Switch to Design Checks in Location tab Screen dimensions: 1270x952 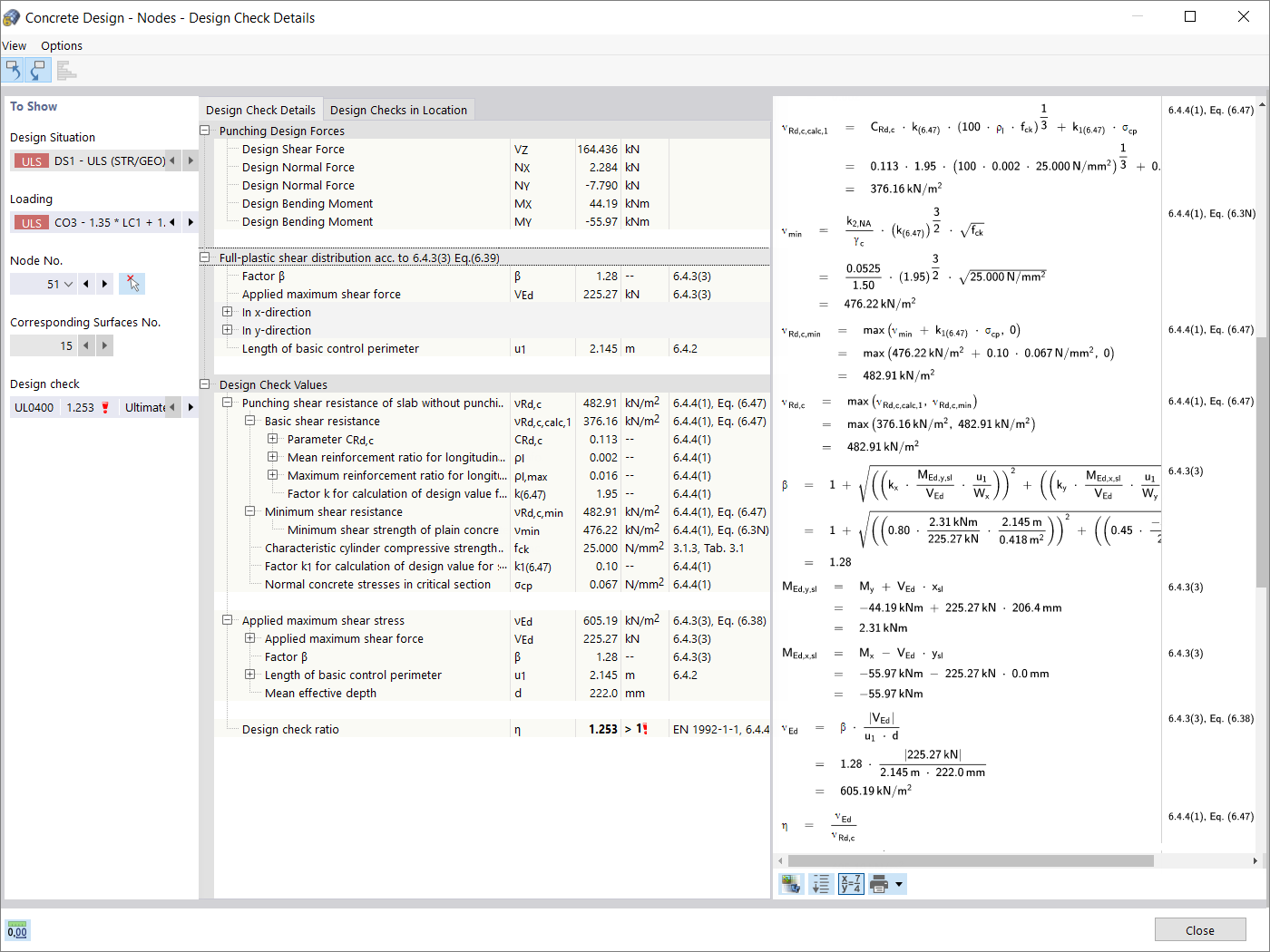click(x=398, y=110)
